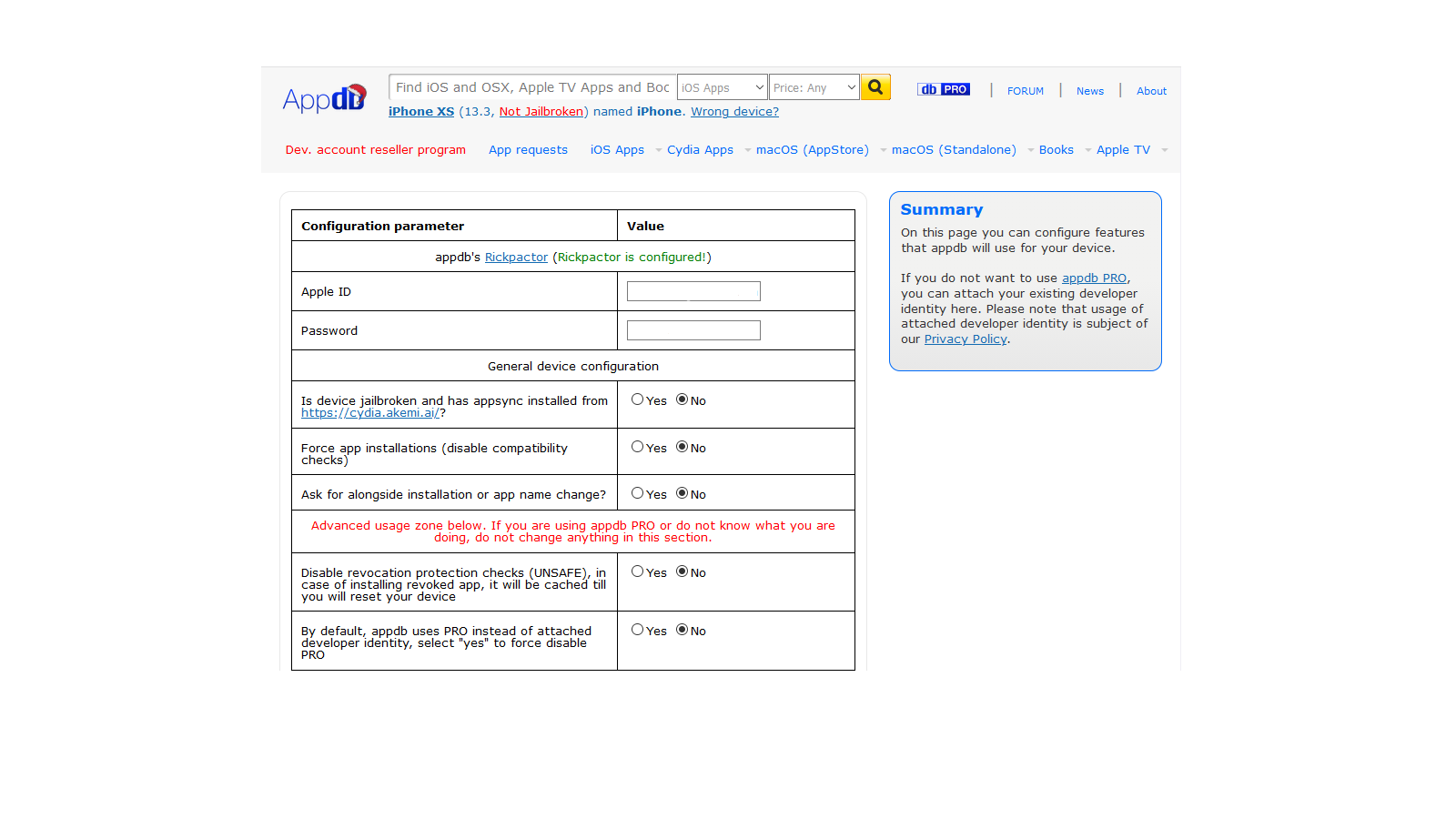Select Yes for Force app installations
The image size is (1456, 819).
tap(637, 447)
